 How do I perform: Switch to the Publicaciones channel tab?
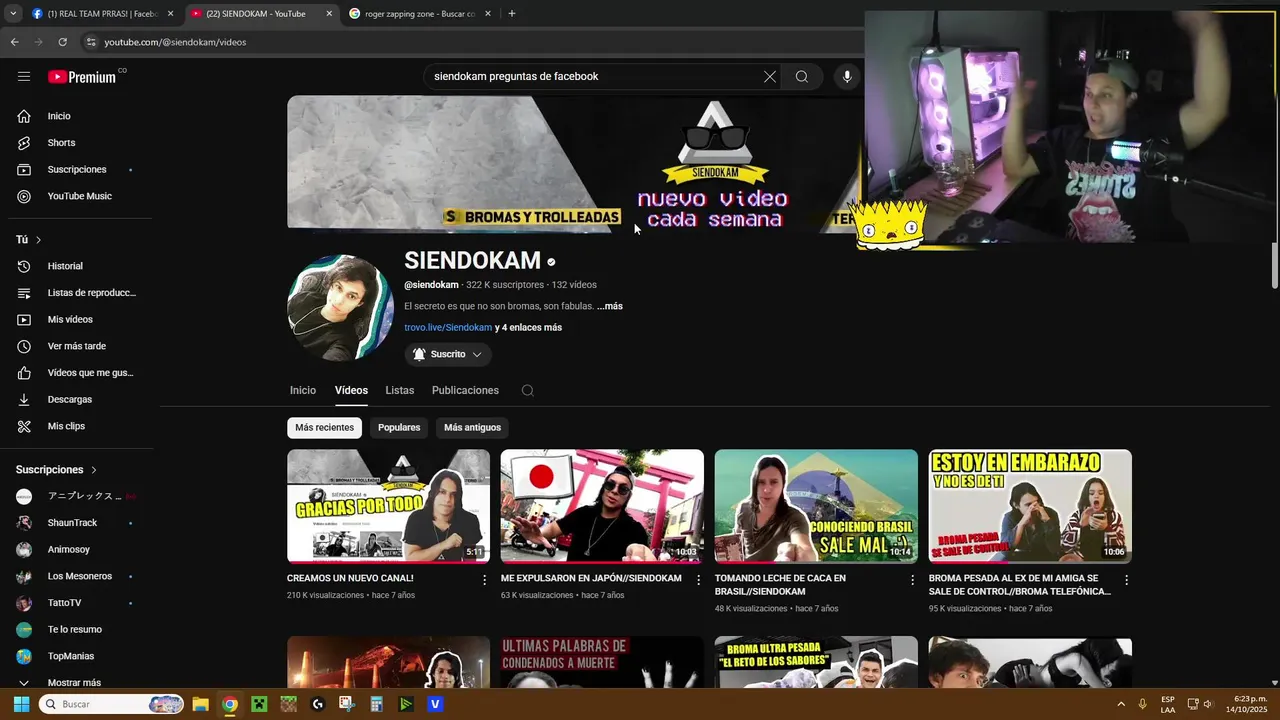pyautogui.click(x=465, y=391)
